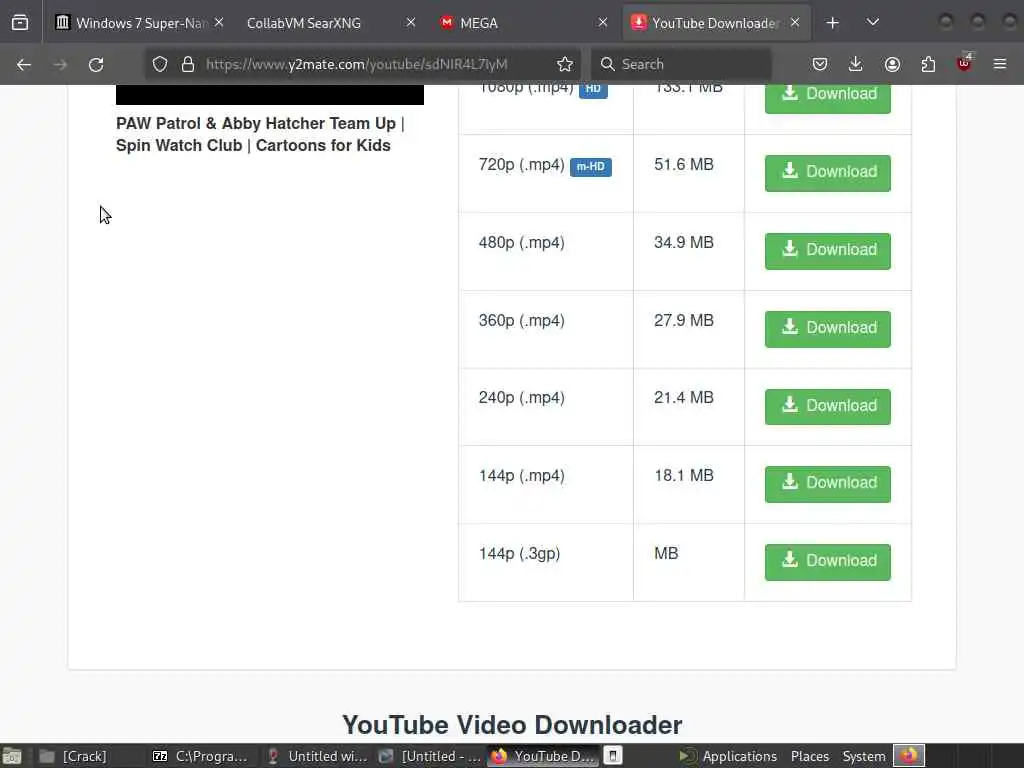Click the PAW Patrol video title
The height and width of the screenshot is (768, 1024).
(x=260, y=134)
